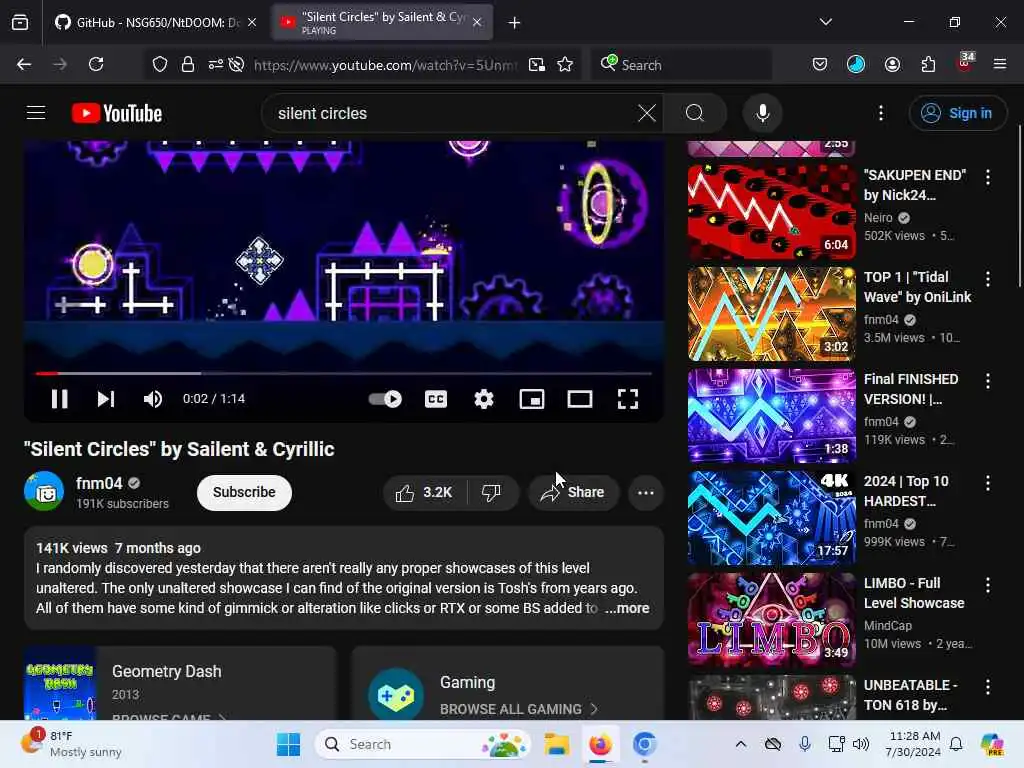Like the video

pos(424,492)
